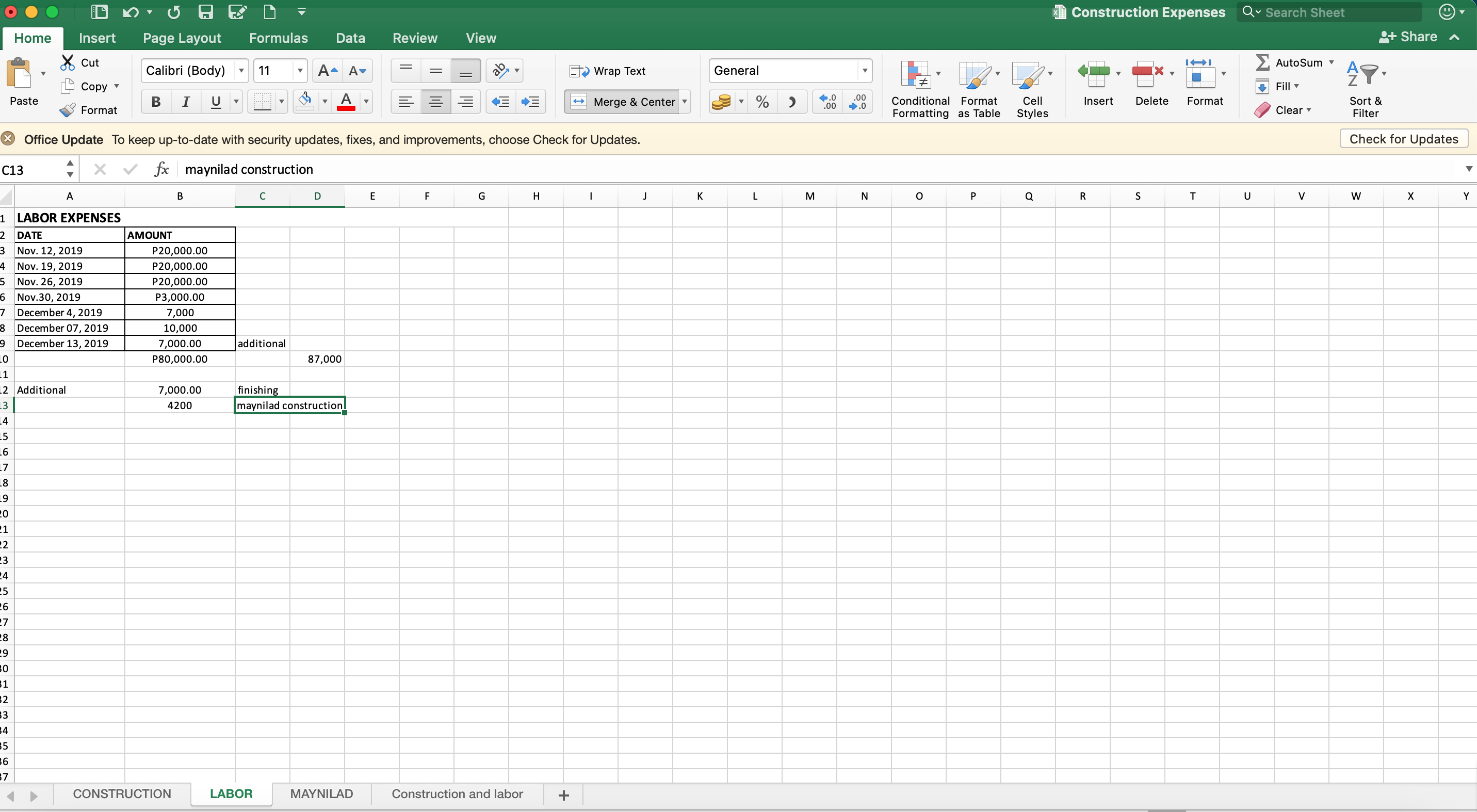This screenshot has height=812, width=1477.
Task: Click the Conditional Formatting icon
Action: coord(916,76)
